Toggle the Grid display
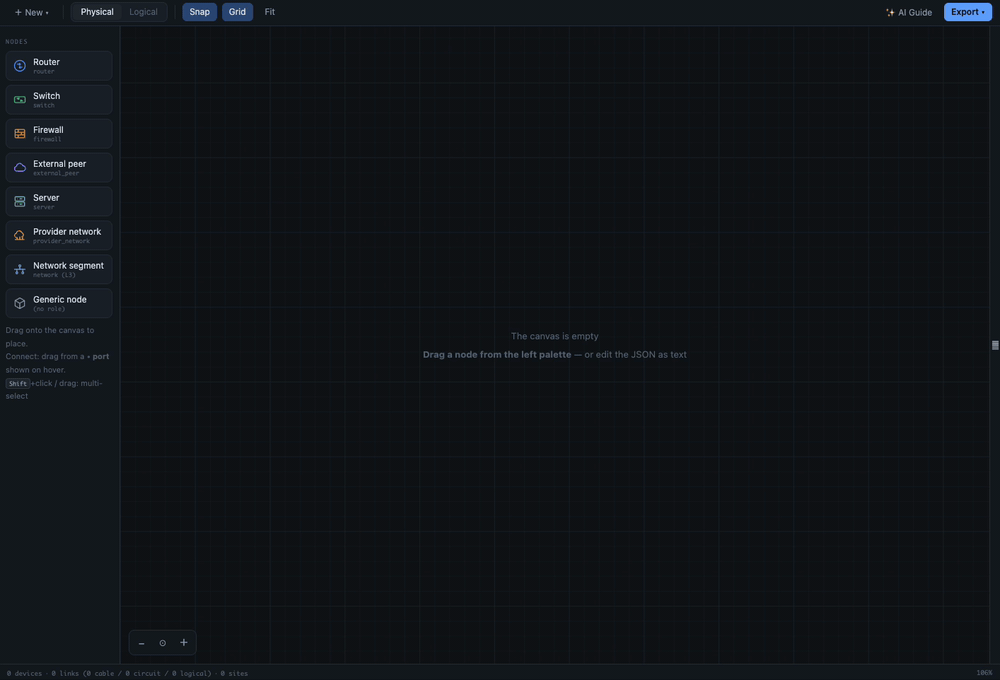Viewport: 1000px width, 680px height. [237, 12]
